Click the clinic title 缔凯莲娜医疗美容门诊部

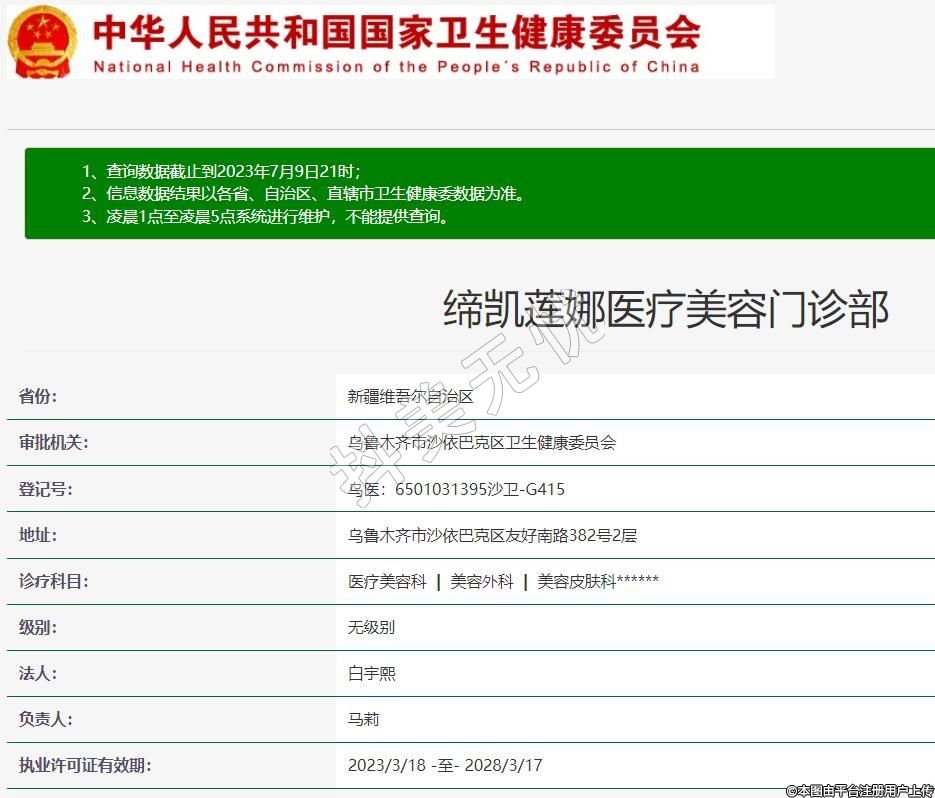pos(665,310)
